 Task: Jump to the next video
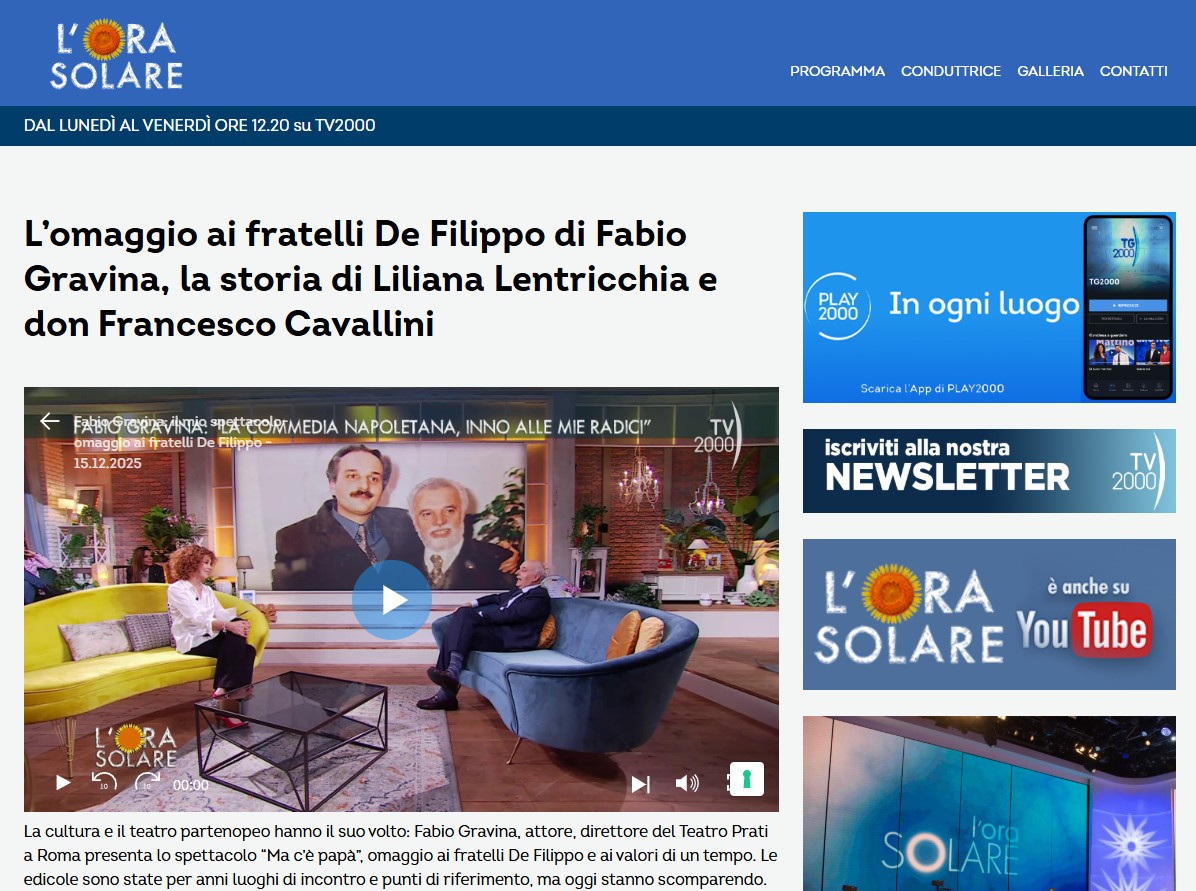[641, 783]
